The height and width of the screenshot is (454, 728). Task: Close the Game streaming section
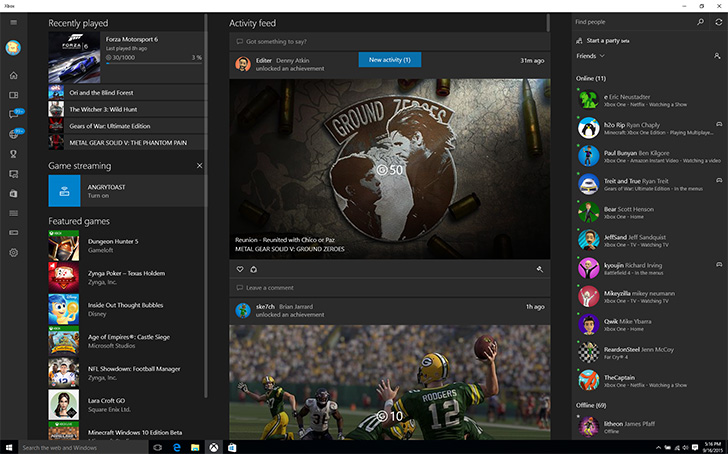coord(199,165)
